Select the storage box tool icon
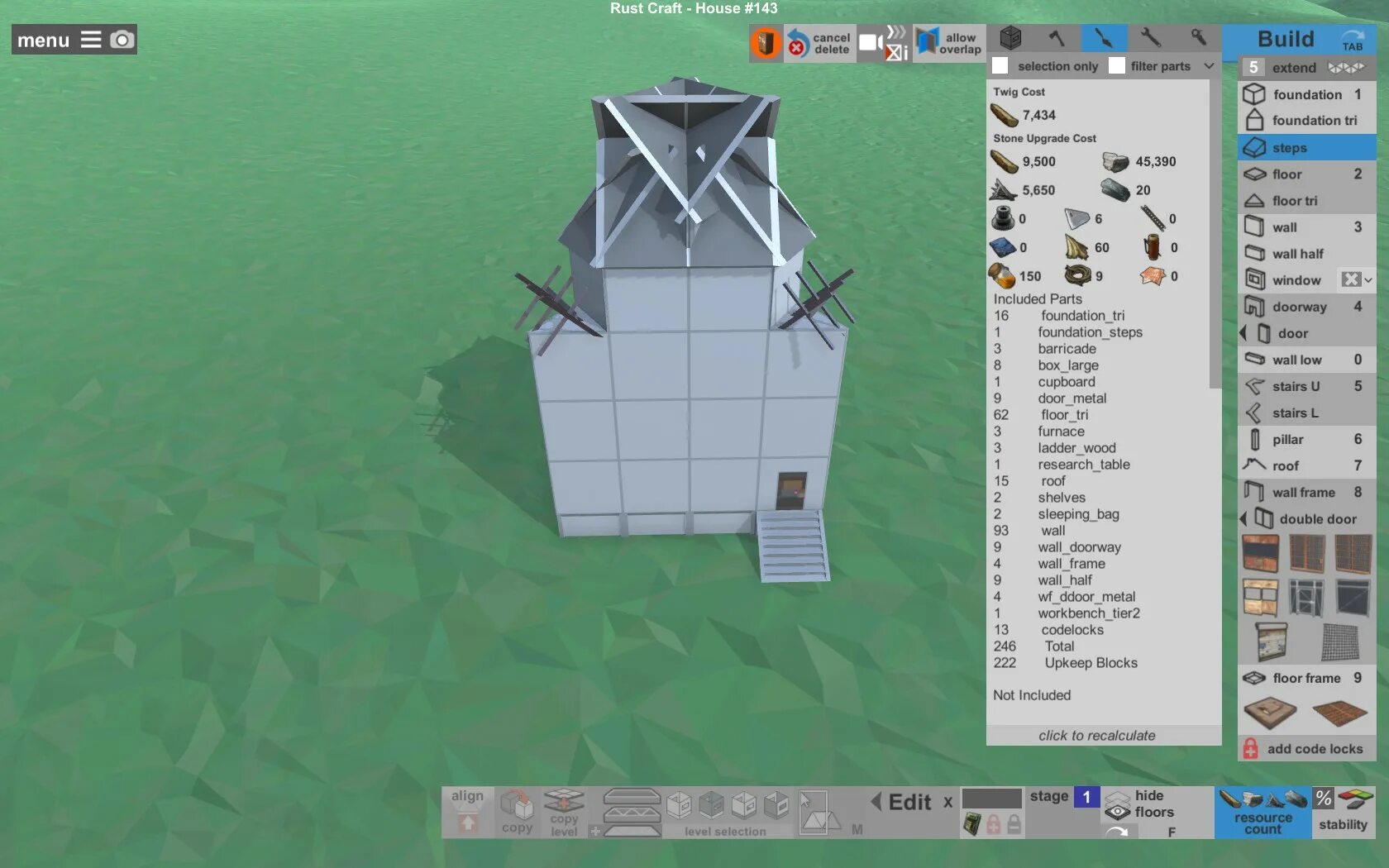1389x868 pixels. 1010,38
